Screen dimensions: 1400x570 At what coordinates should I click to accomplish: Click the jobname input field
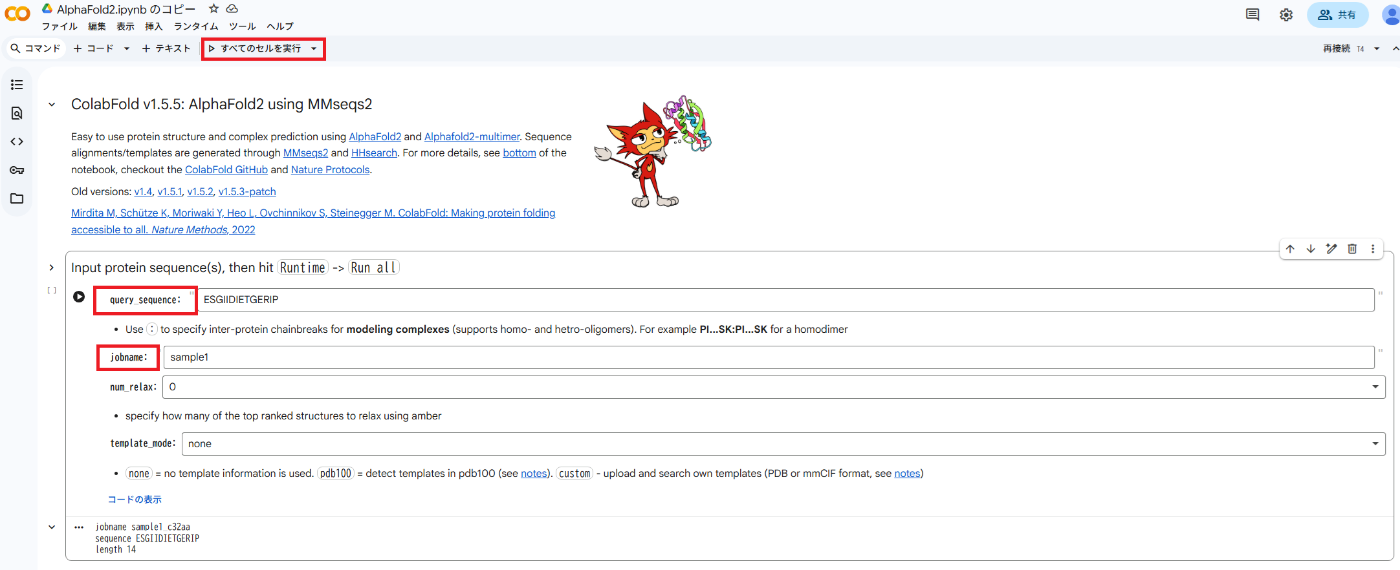768,357
